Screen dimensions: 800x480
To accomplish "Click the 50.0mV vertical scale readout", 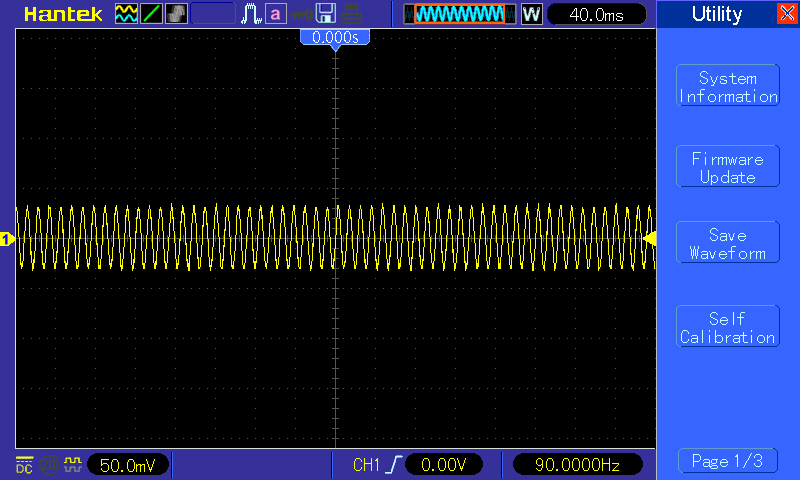I will coord(128,465).
